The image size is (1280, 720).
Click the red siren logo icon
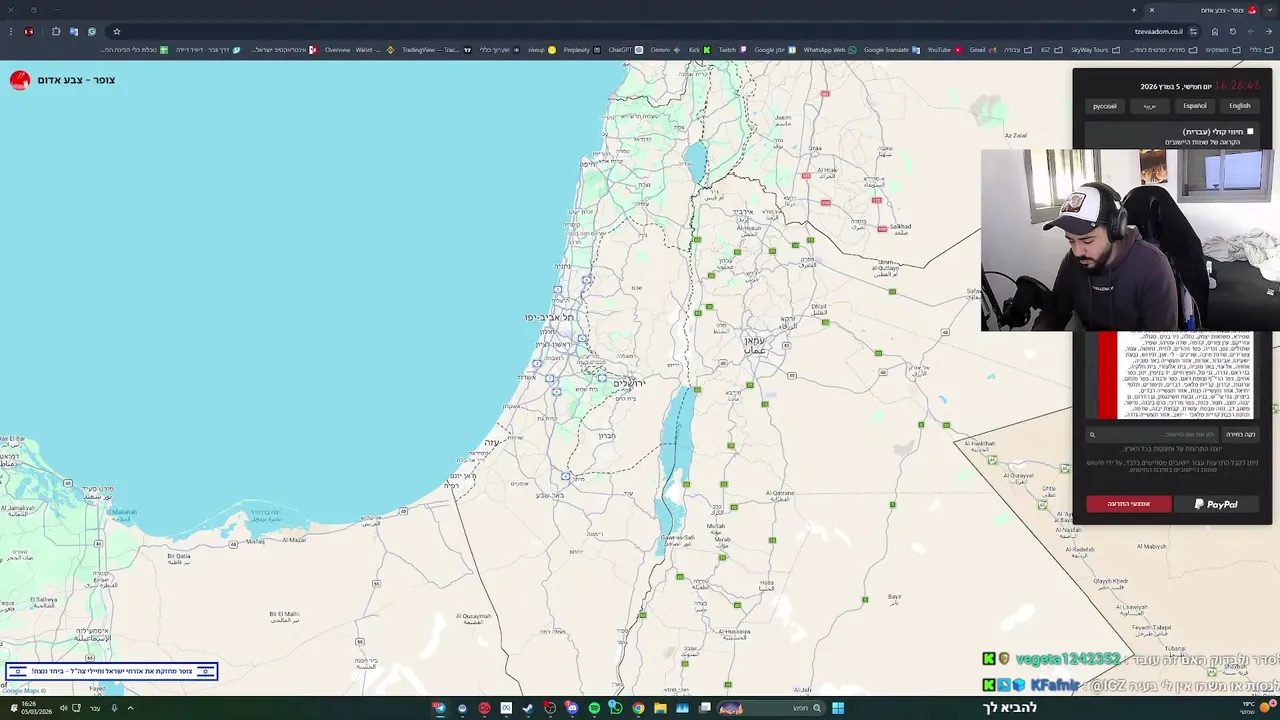[x=20, y=80]
